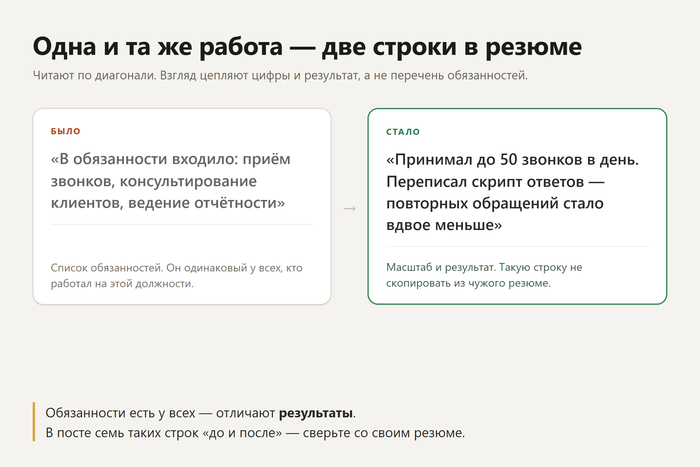The width and height of the screenshot is (700, 467).
Task: Click the quote «В обязанности входило: приём звонков…»
Action: point(171,181)
